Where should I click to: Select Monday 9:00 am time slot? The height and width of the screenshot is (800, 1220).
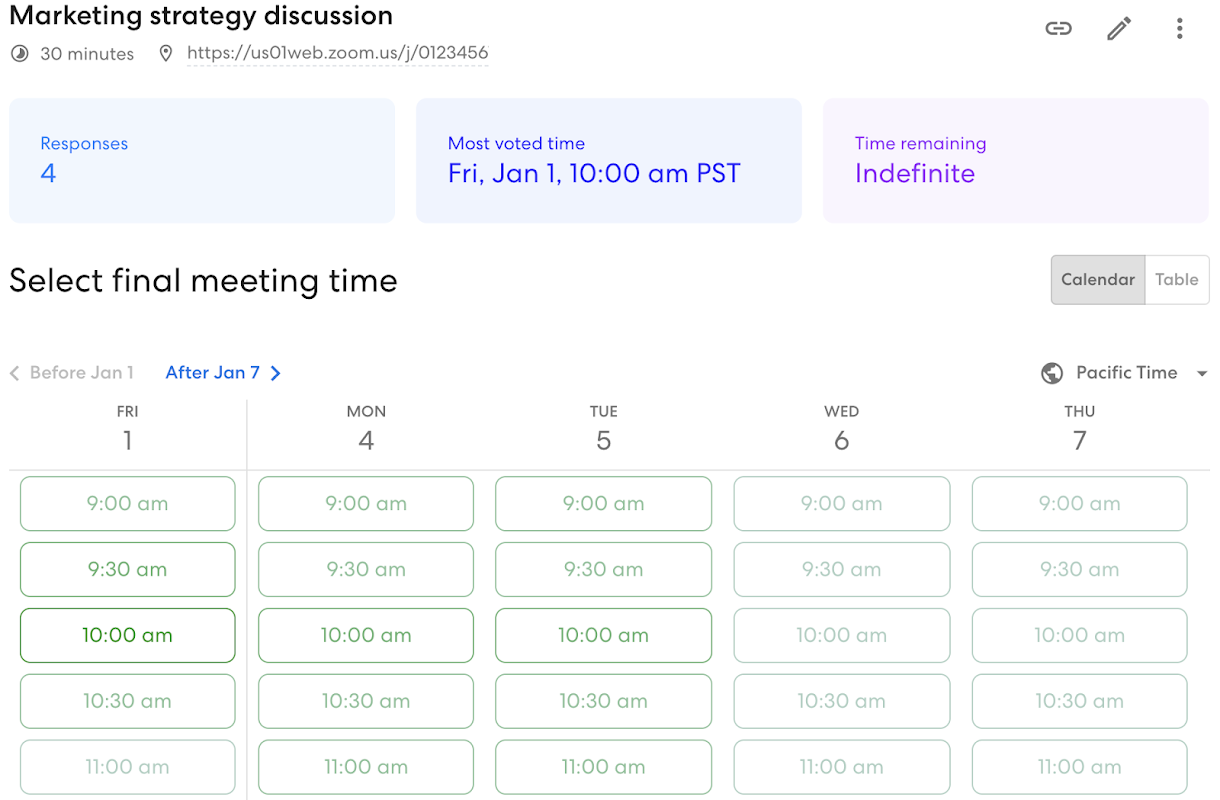click(365, 503)
